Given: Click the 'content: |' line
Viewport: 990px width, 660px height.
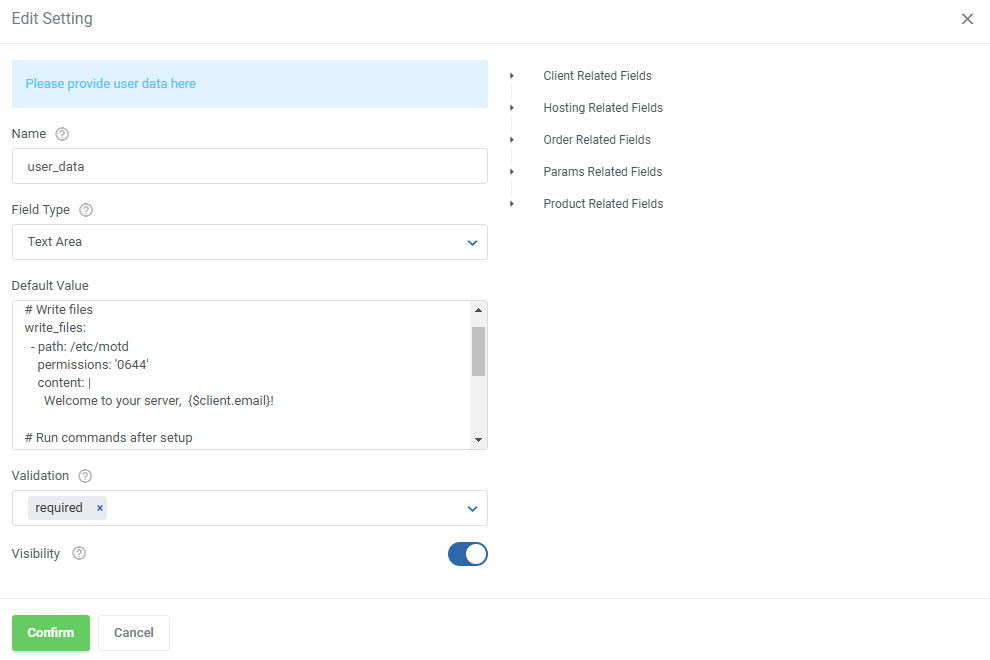Looking at the screenshot, I should click(x=64, y=383).
